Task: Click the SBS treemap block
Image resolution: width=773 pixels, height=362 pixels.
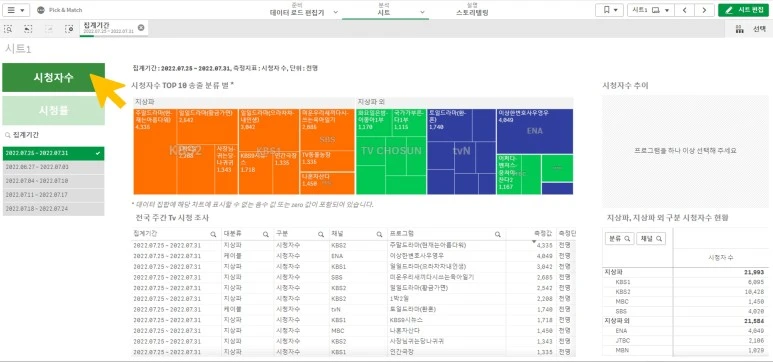Action: (327, 140)
